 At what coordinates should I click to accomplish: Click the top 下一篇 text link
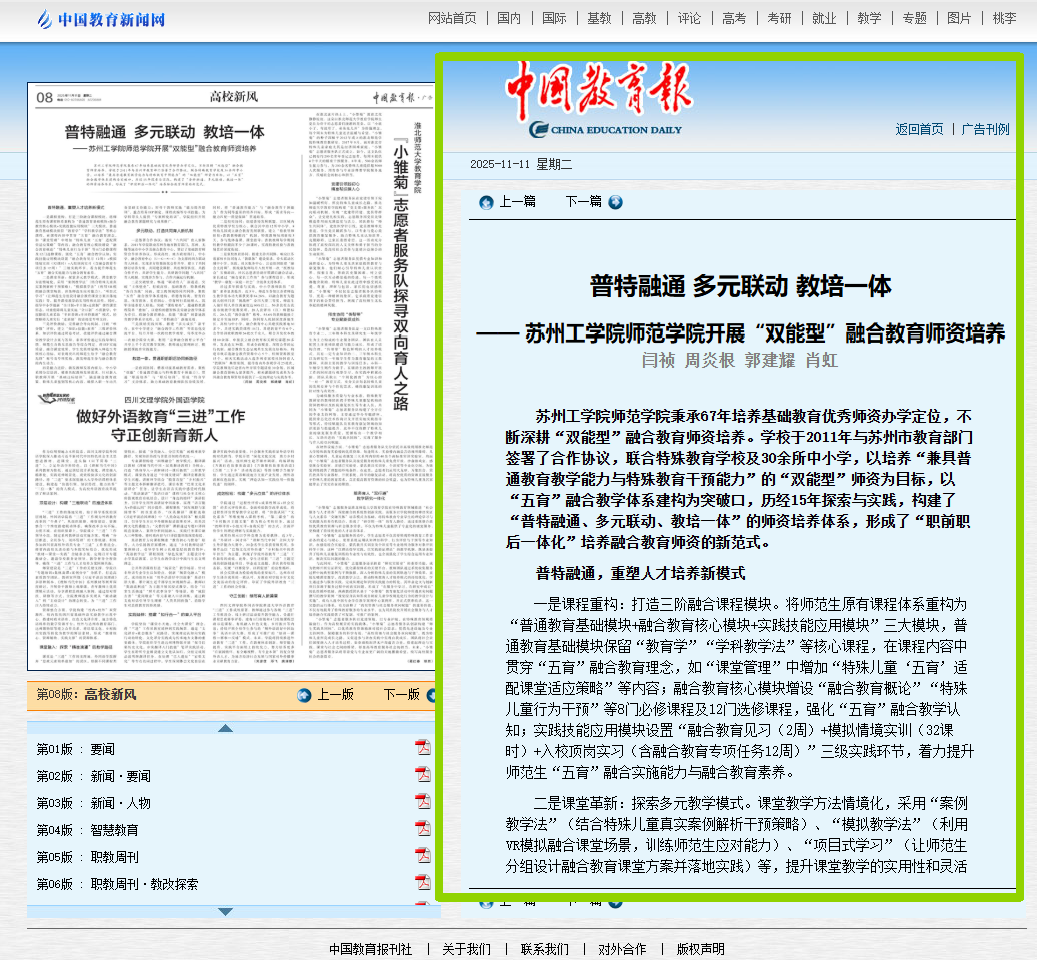pyautogui.click(x=584, y=202)
